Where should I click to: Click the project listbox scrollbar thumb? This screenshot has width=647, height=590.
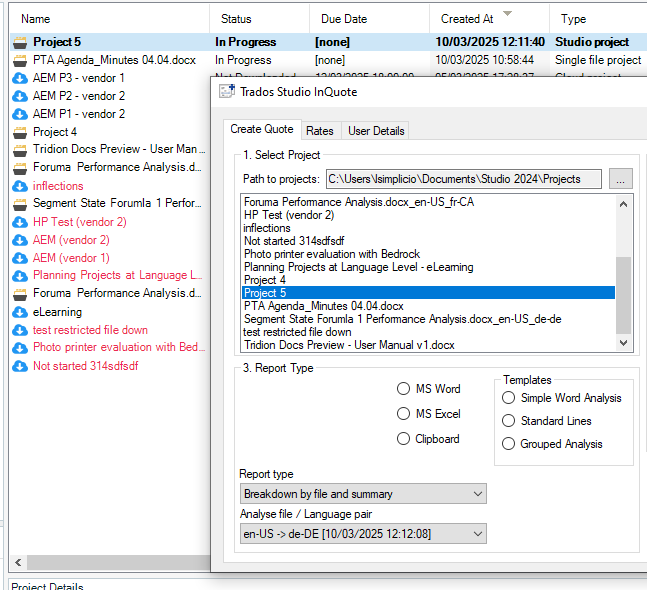tap(623, 295)
